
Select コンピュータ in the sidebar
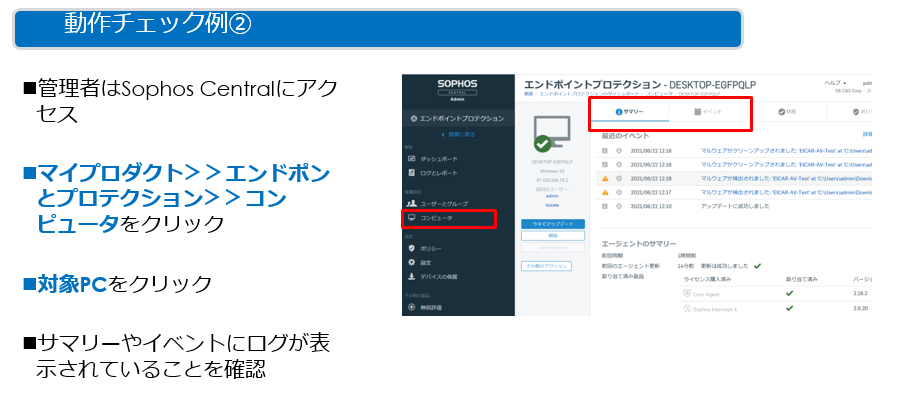pyautogui.click(x=436, y=218)
